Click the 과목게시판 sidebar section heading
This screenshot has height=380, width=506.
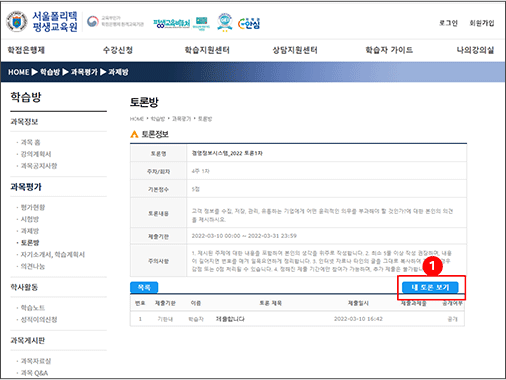[28, 340]
